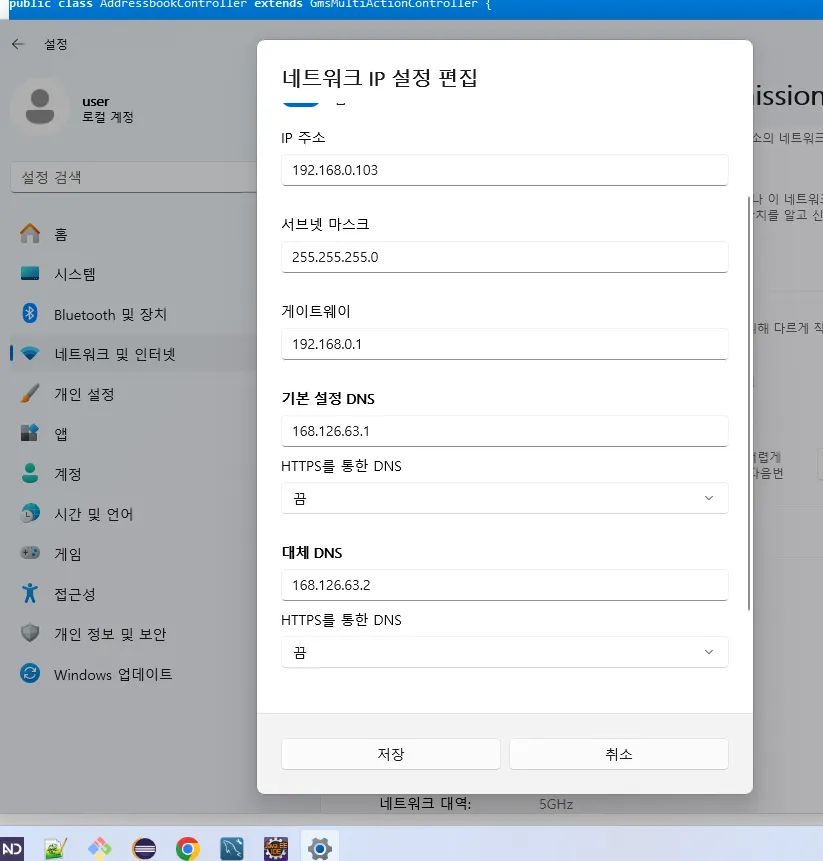Open the colorful diamond app in taskbar
Image resolution: width=823 pixels, height=861 pixels.
pos(100,848)
